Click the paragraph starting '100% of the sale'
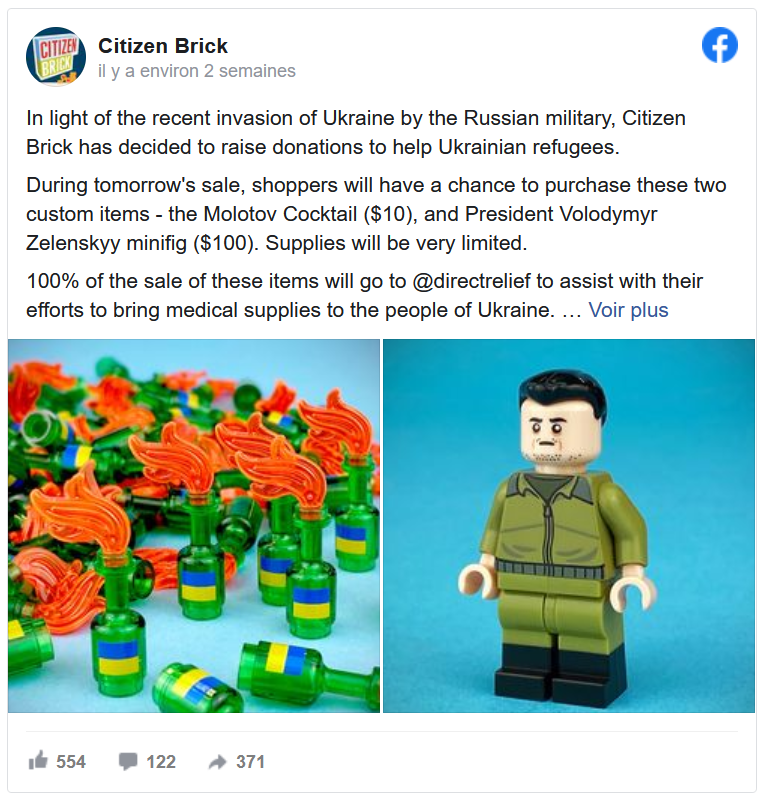The height and width of the screenshot is (801, 764). tap(365, 295)
